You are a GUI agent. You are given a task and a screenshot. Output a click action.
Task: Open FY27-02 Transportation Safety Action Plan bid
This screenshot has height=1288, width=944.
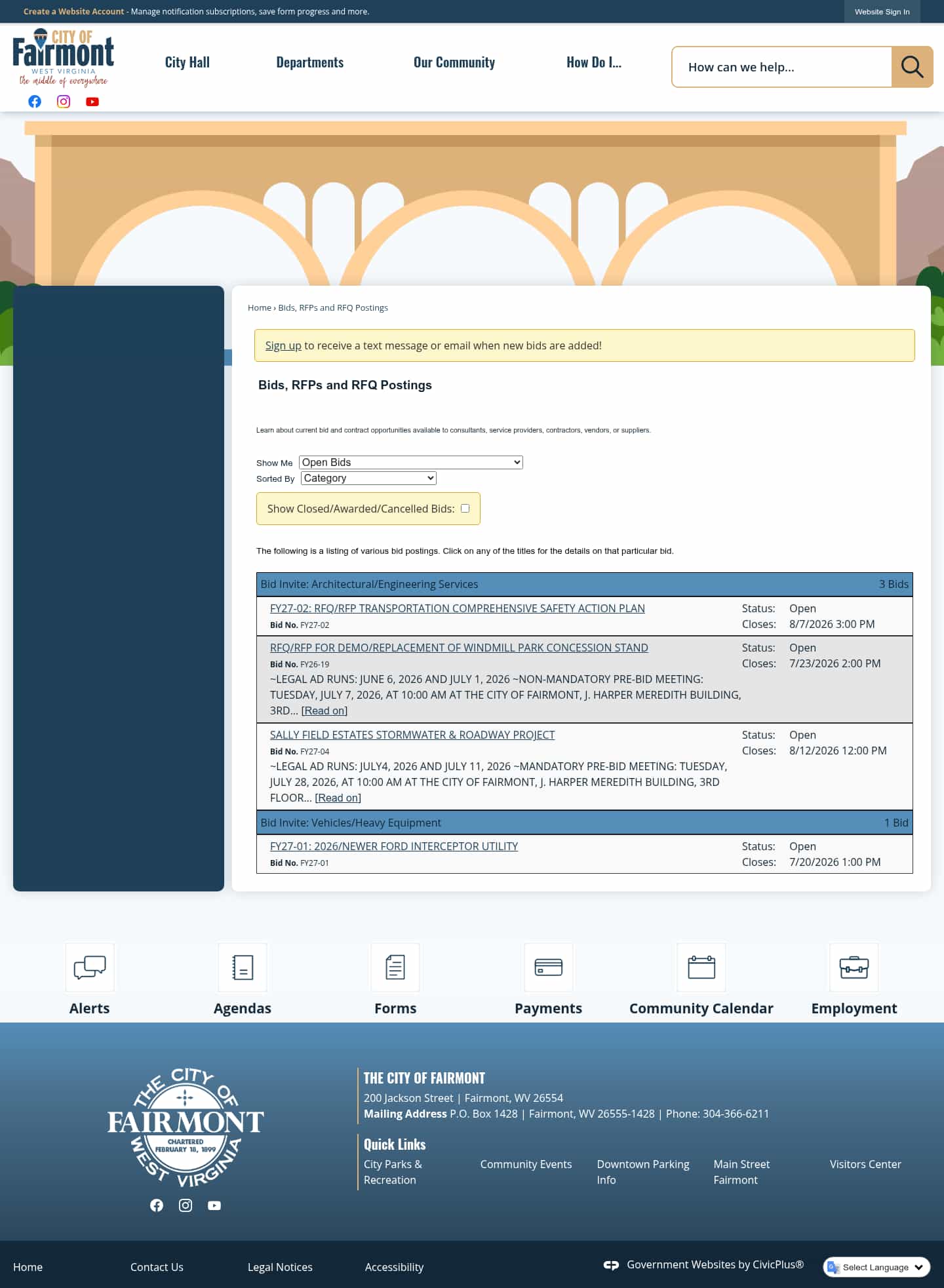(x=458, y=608)
